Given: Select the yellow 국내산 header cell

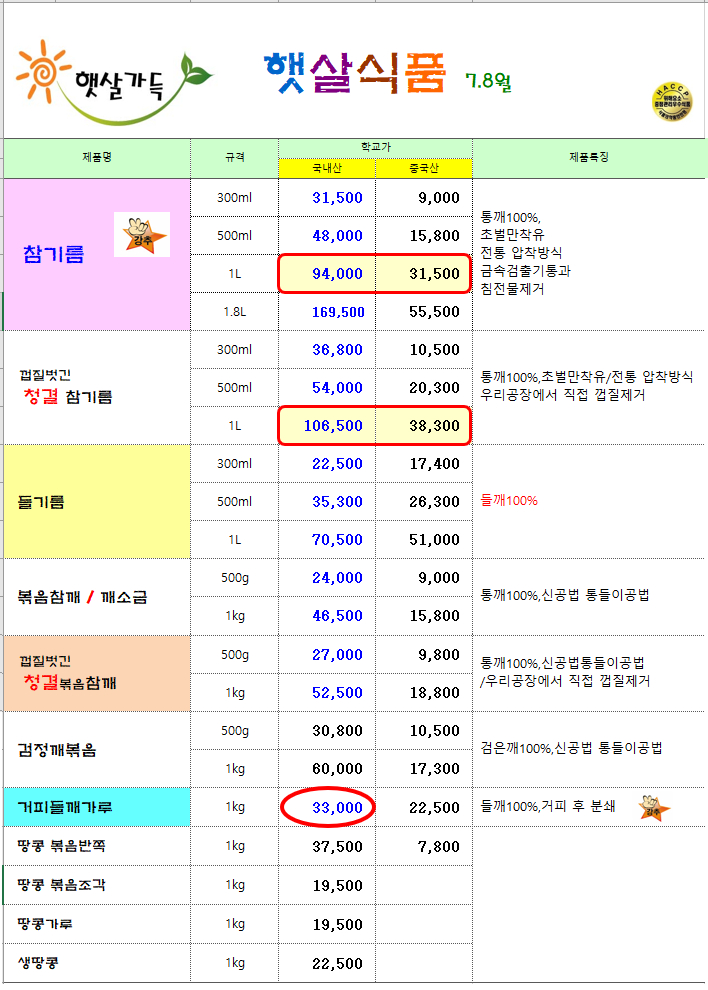Looking at the screenshot, I should point(327,169).
